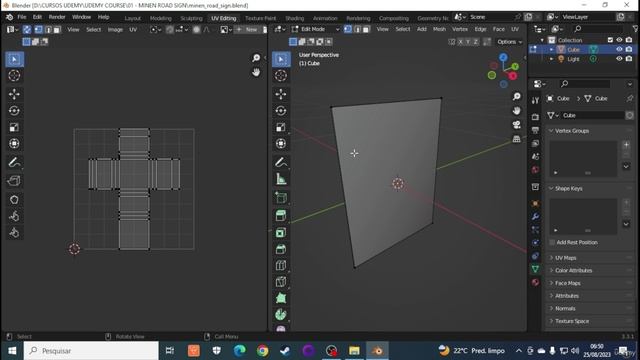This screenshot has height=360, width=640.
Task: Open the File menu
Action: click(x=22, y=17)
